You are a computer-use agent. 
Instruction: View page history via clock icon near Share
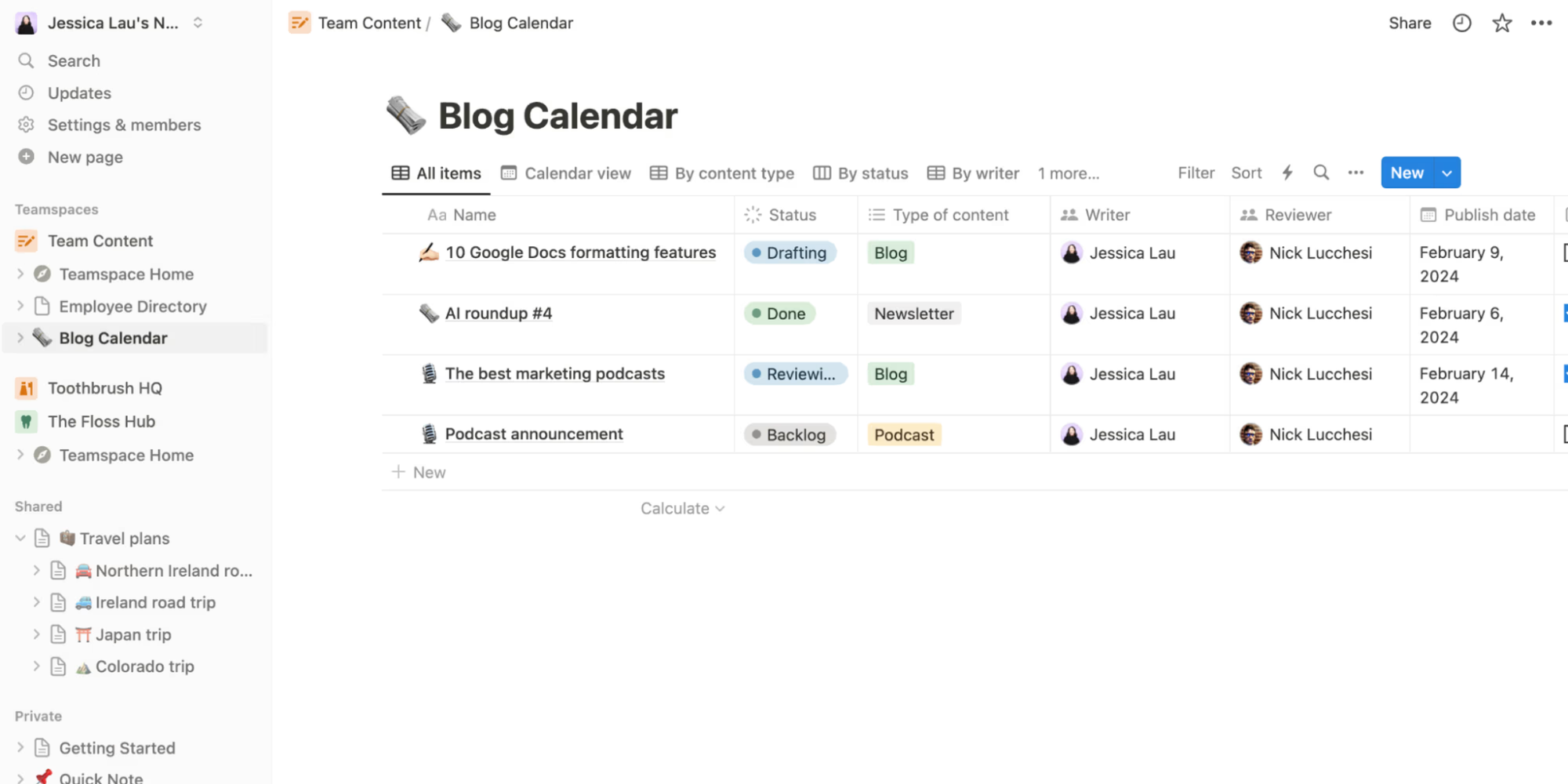[x=1461, y=23]
